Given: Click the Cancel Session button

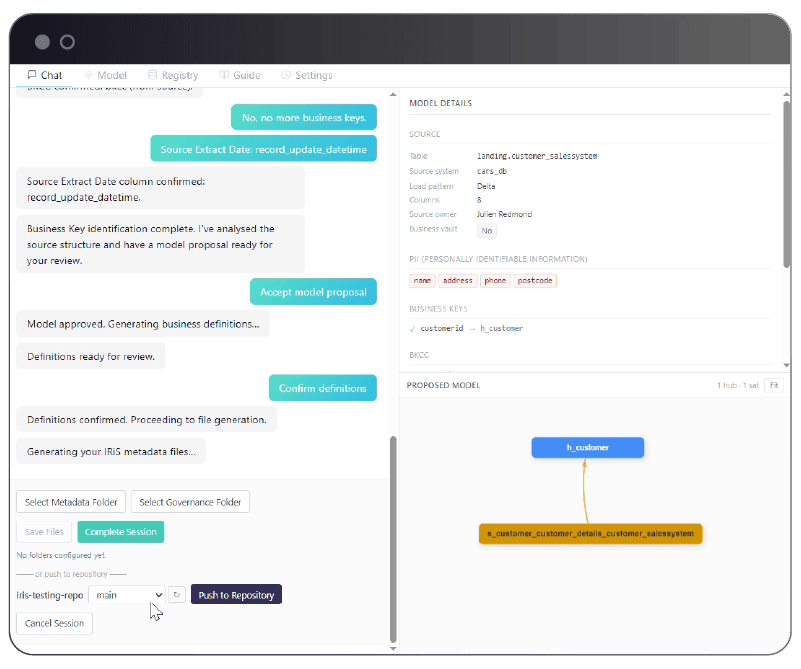Looking at the screenshot, I should coord(54,623).
